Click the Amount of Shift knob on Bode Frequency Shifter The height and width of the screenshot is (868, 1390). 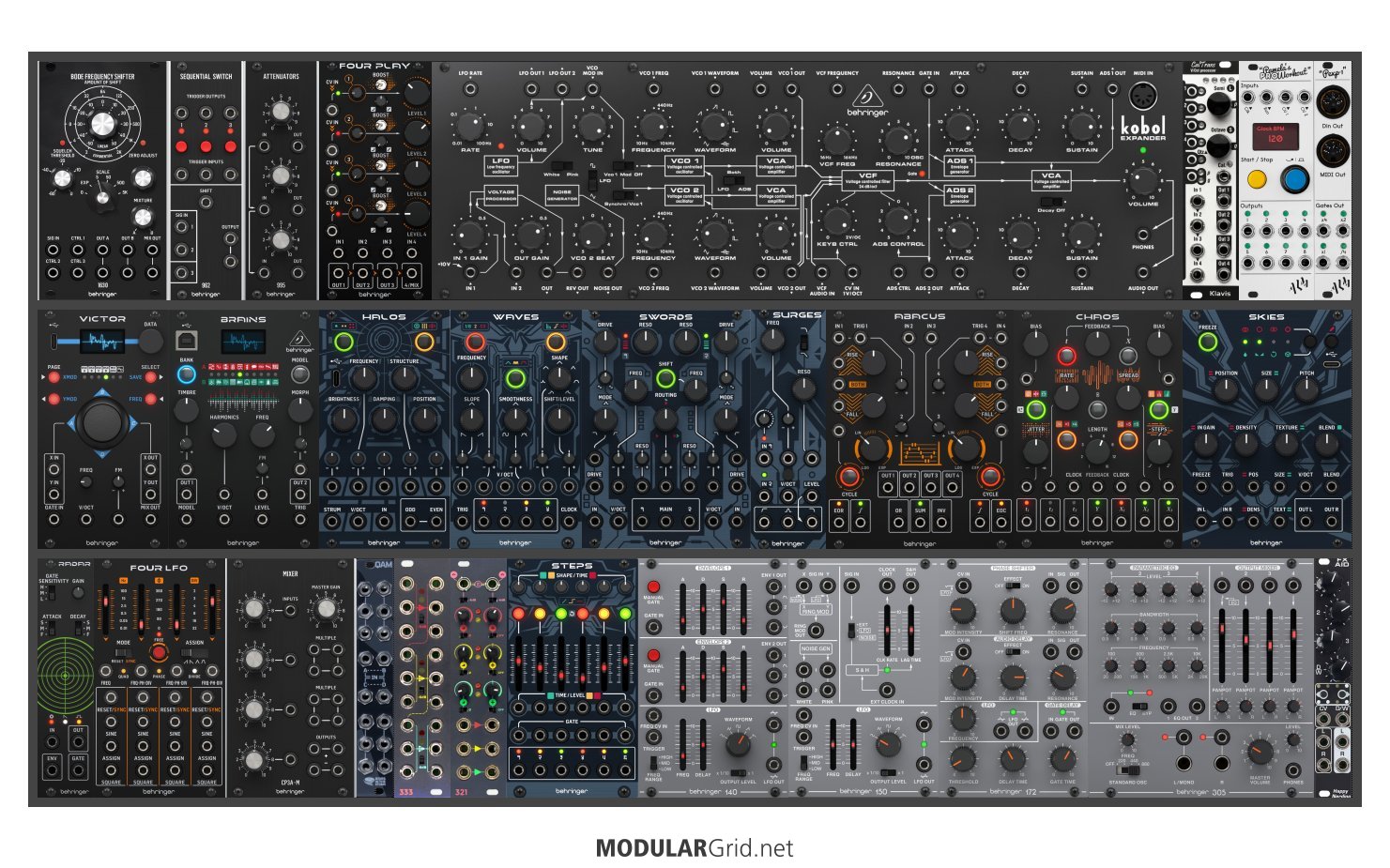click(x=103, y=124)
